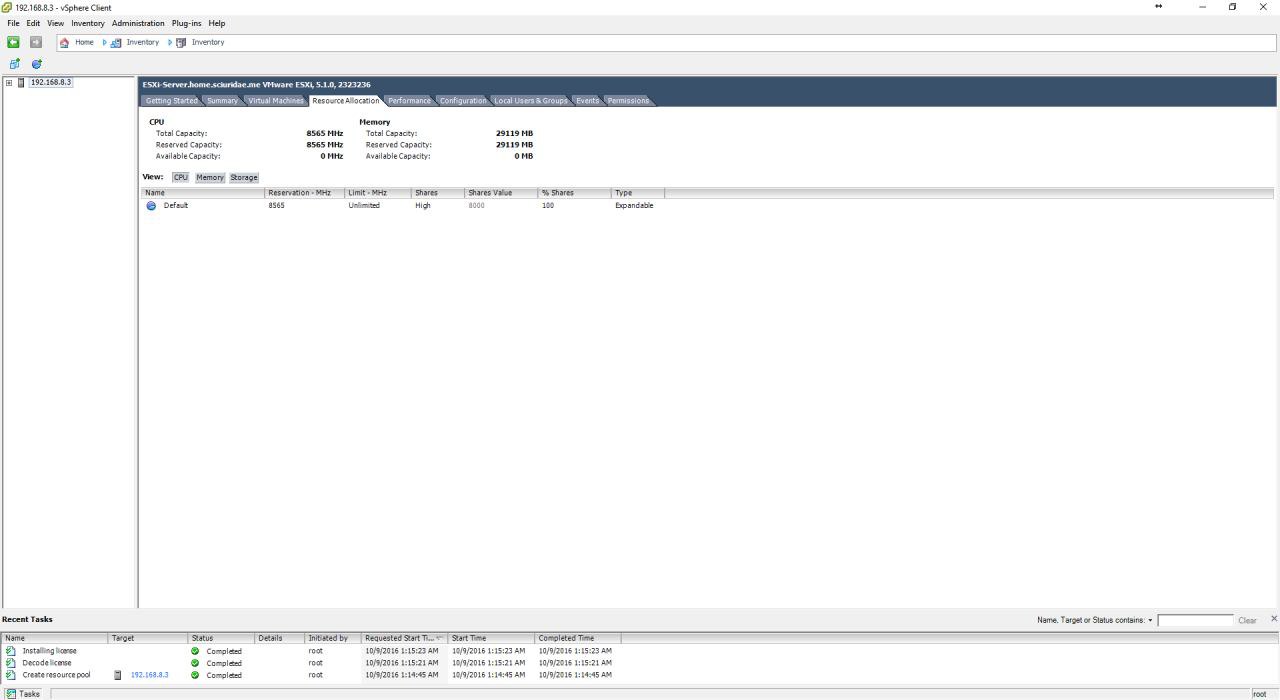The image size is (1280, 700).
Task: Select the Storage view button
Action: [x=244, y=177]
